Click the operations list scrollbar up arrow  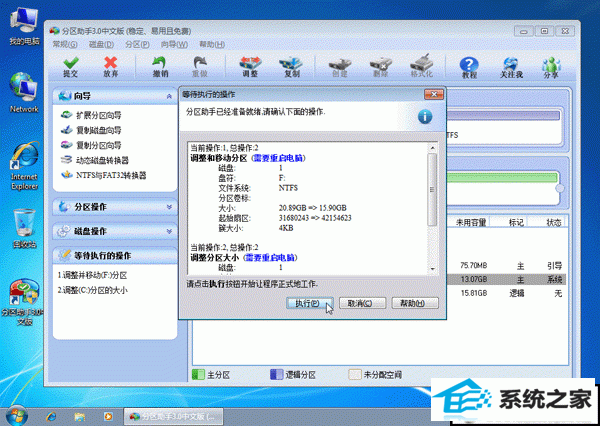(432, 148)
